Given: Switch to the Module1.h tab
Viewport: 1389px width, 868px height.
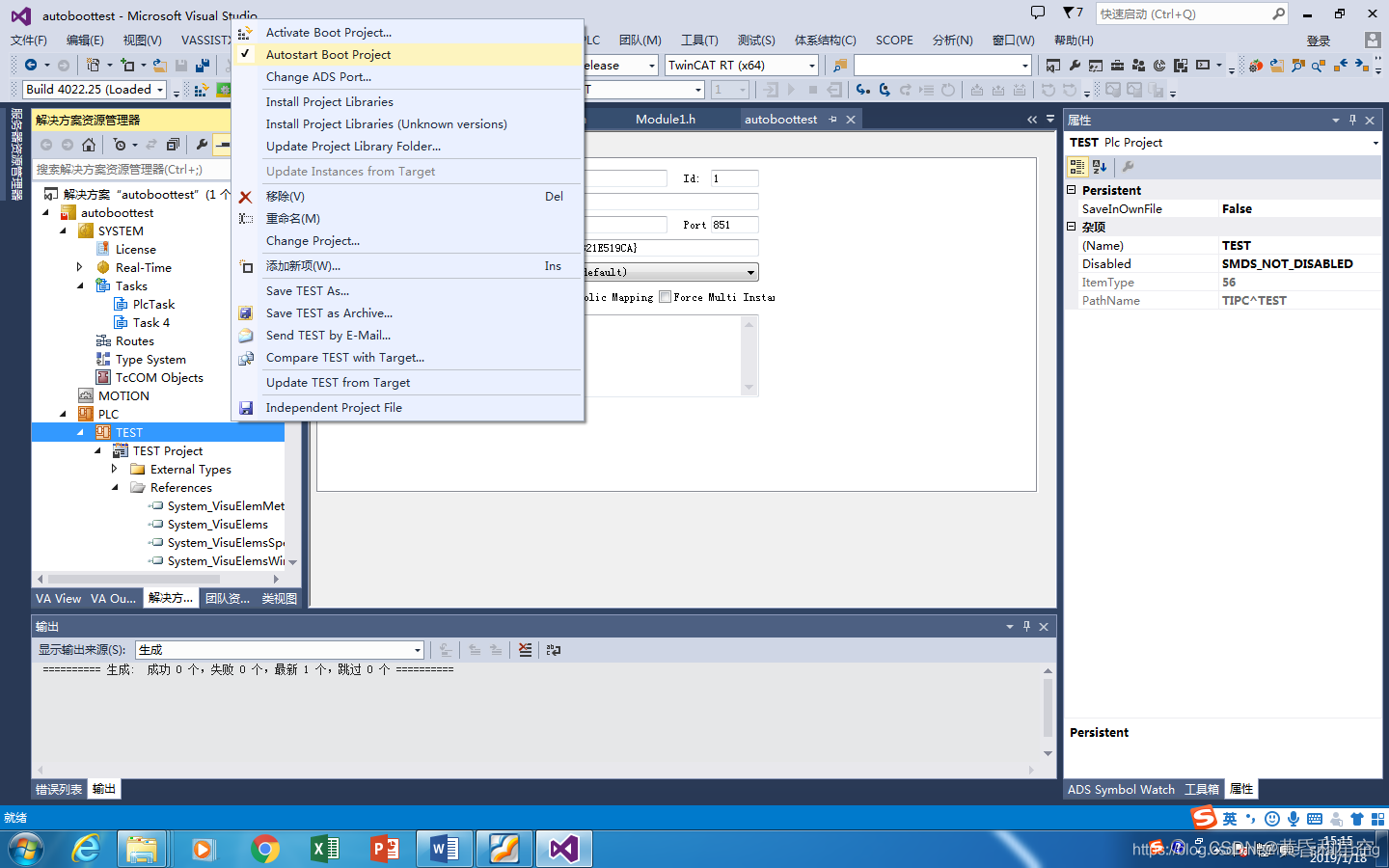Looking at the screenshot, I should [x=666, y=119].
